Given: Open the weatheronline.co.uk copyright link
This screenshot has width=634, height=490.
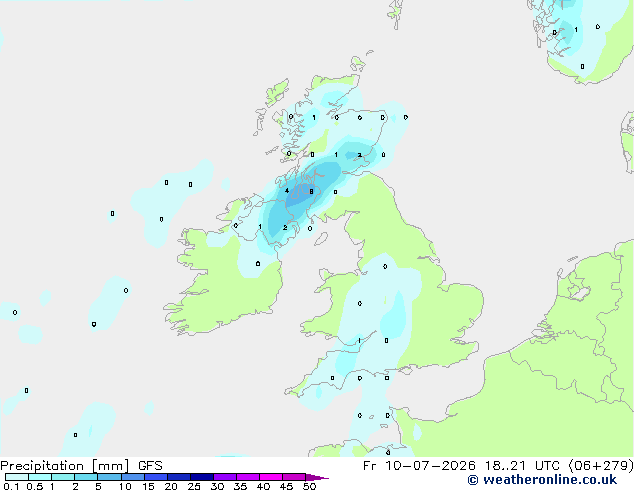Looking at the screenshot, I should tap(542, 480).
